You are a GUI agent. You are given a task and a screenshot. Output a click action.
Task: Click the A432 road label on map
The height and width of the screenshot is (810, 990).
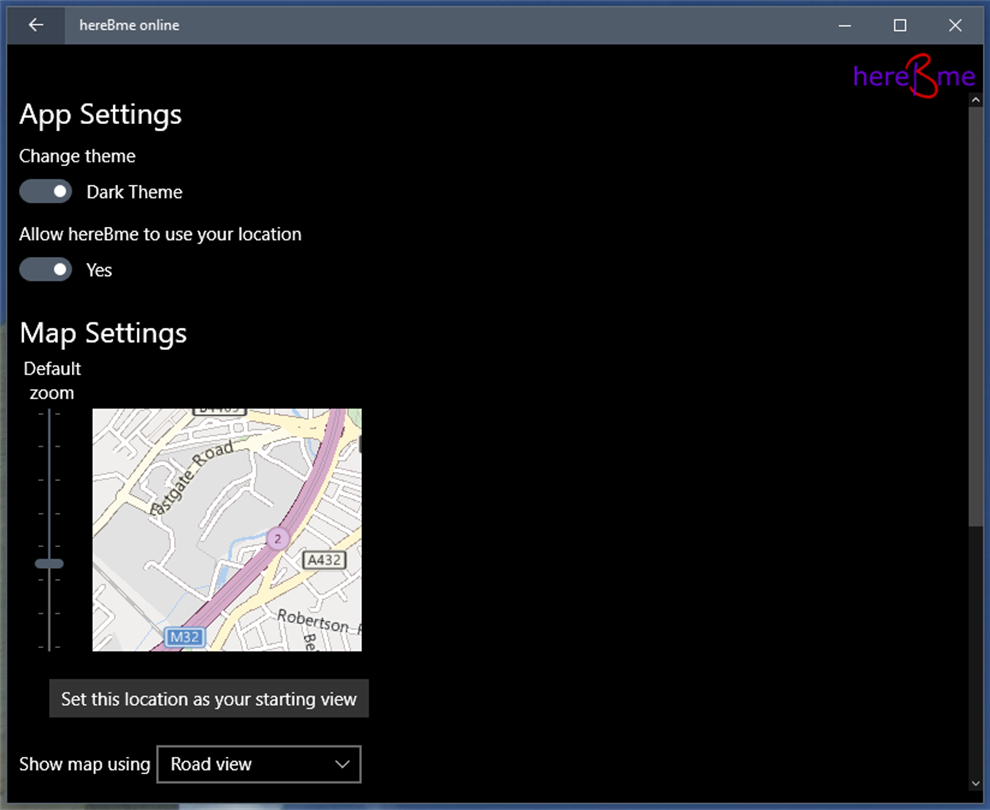325,560
